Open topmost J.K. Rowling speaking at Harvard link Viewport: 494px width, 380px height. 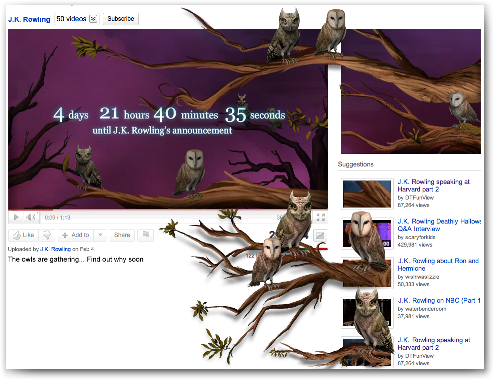pyautogui.click(x=433, y=185)
